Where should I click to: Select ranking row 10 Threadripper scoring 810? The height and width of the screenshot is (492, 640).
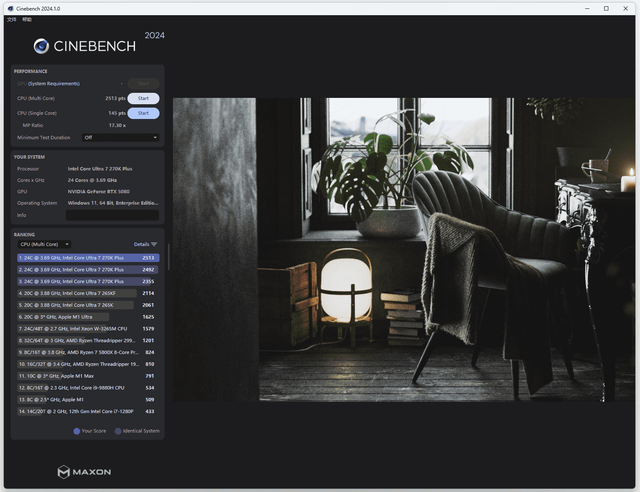click(x=88, y=364)
